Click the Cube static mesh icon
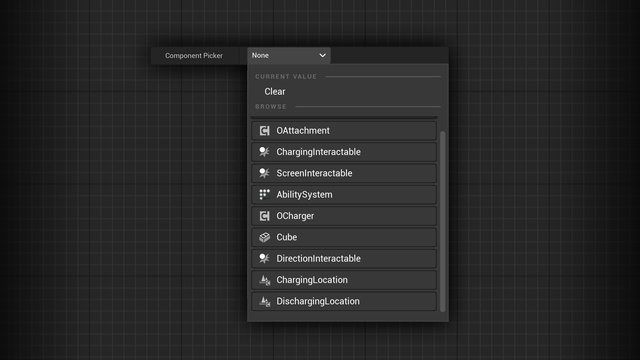The height and width of the screenshot is (360, 640). [264, 237]
